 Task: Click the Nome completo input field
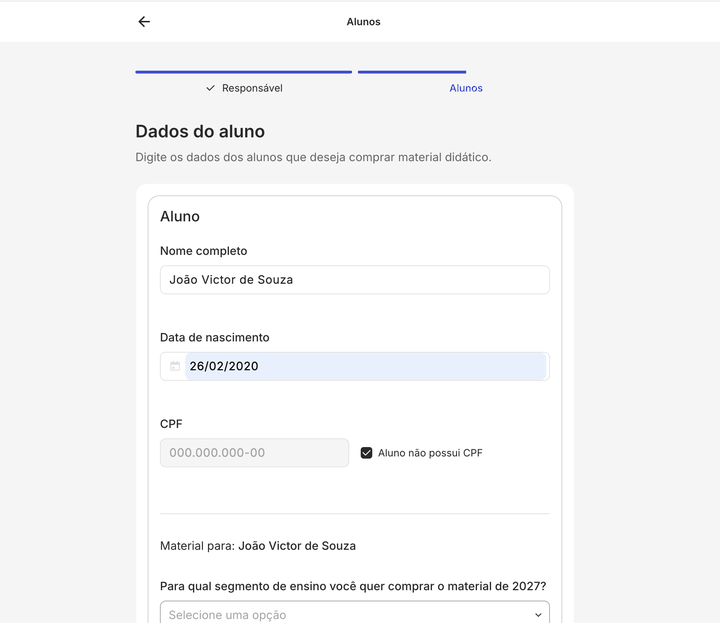354,280
